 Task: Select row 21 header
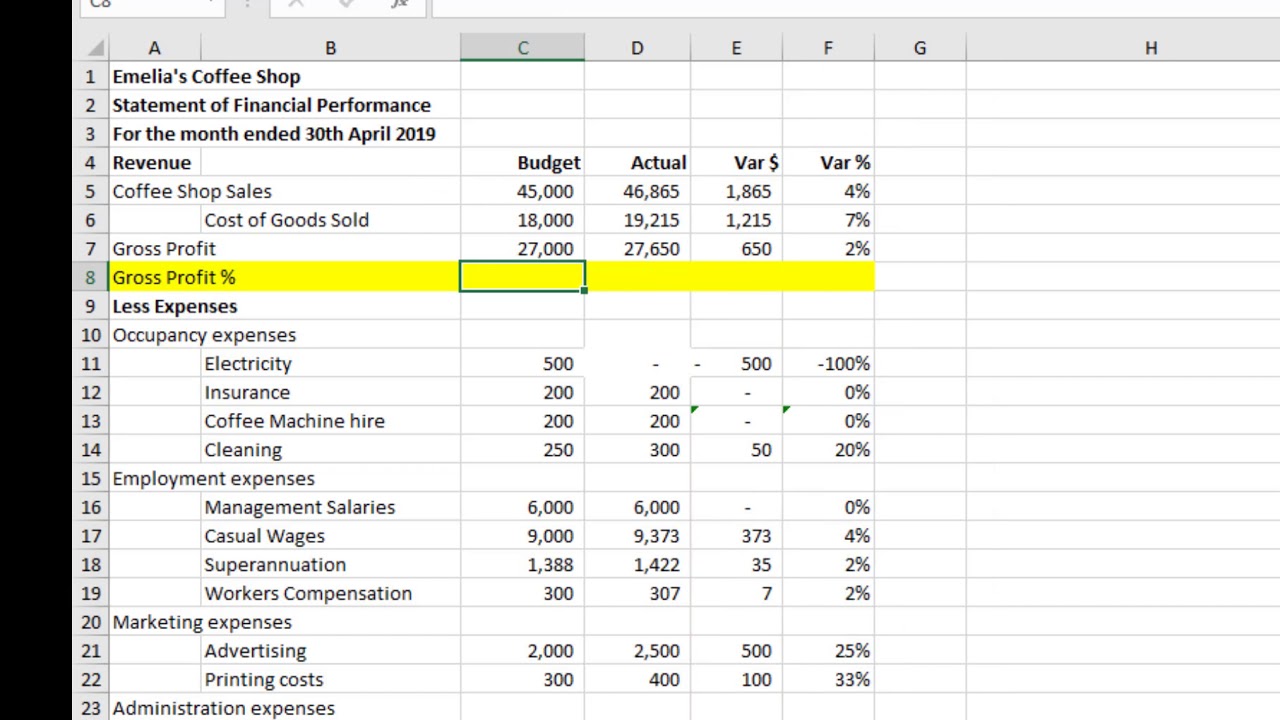[90, 651]
